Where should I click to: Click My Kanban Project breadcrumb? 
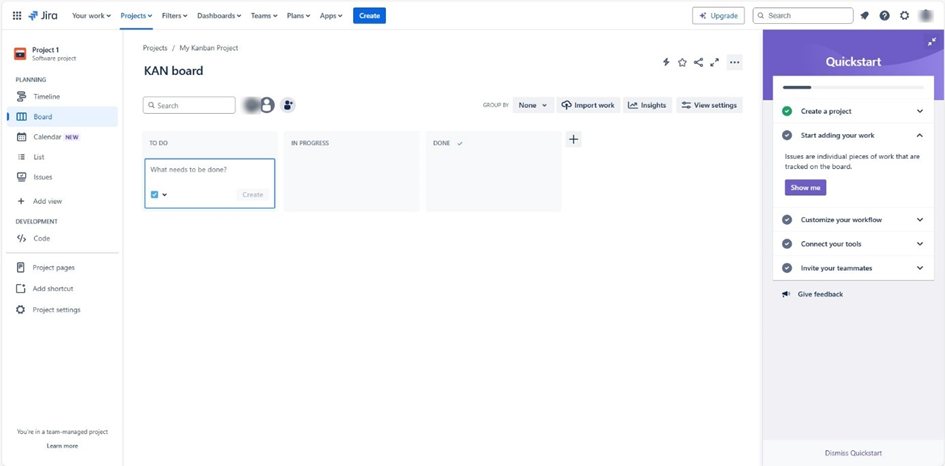pyautogui.click(x=209, y=48)
